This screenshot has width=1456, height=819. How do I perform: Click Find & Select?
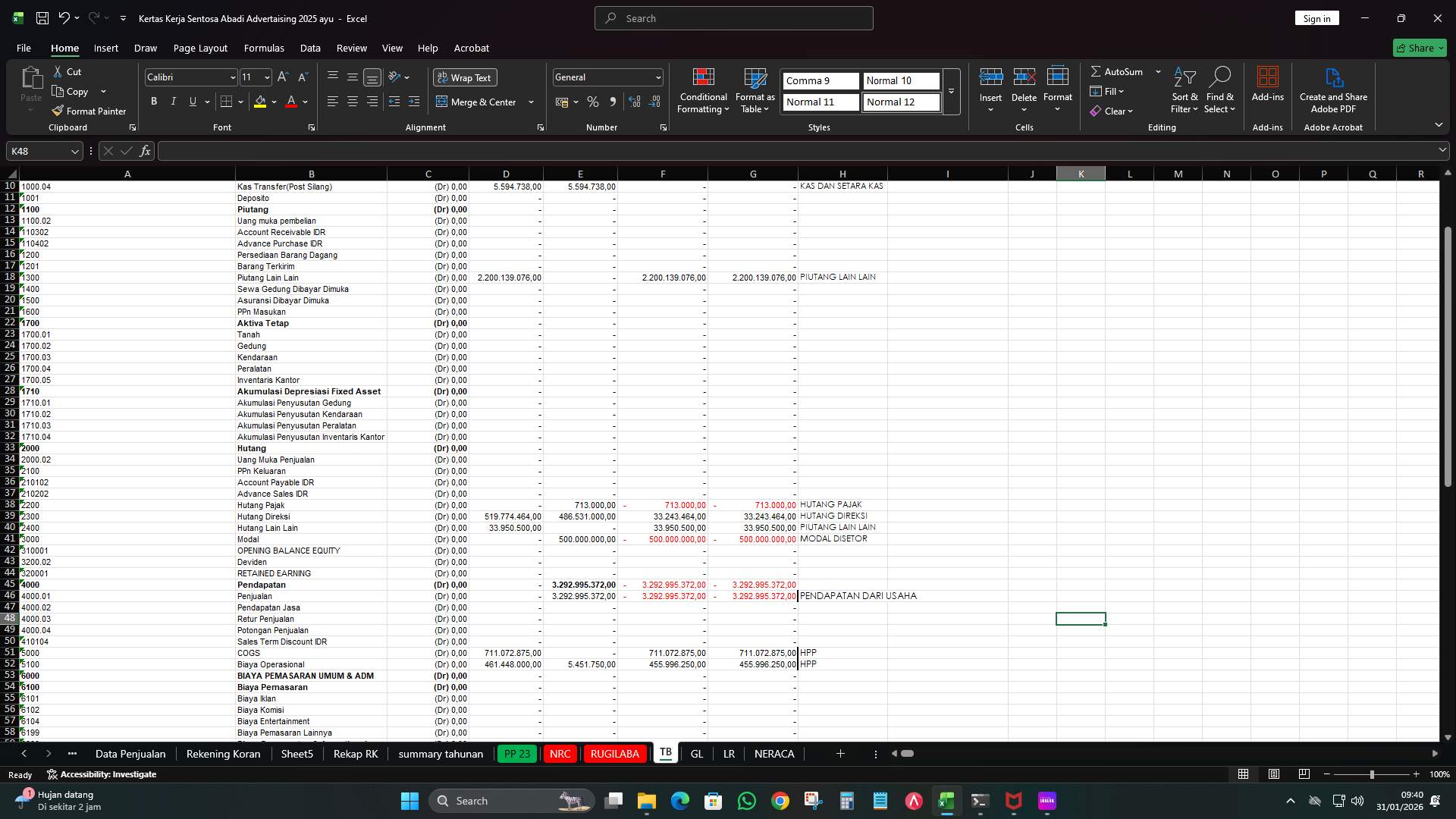click(x=1221, y=89)
